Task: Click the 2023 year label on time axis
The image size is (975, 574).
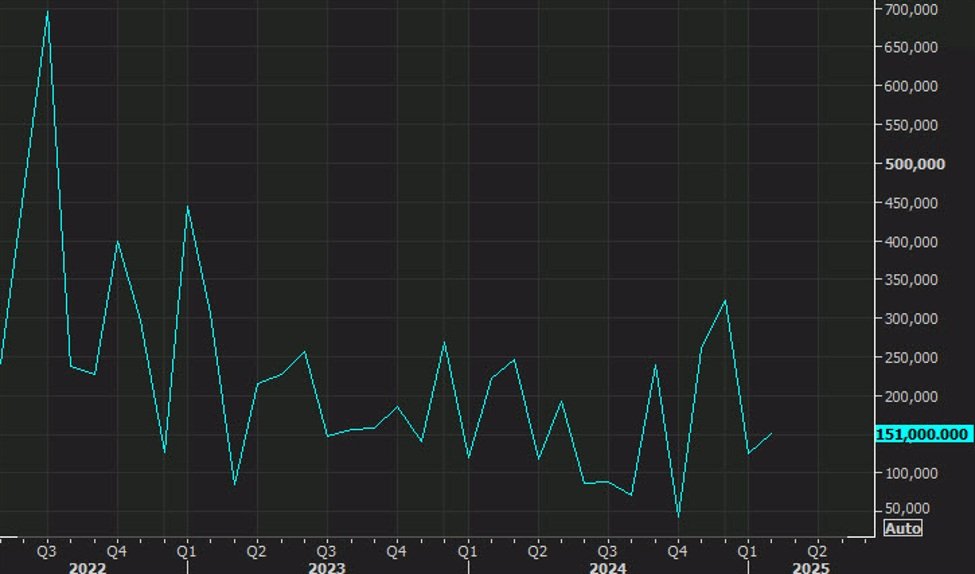Action: pyautogui.click(x=327, y=567)
